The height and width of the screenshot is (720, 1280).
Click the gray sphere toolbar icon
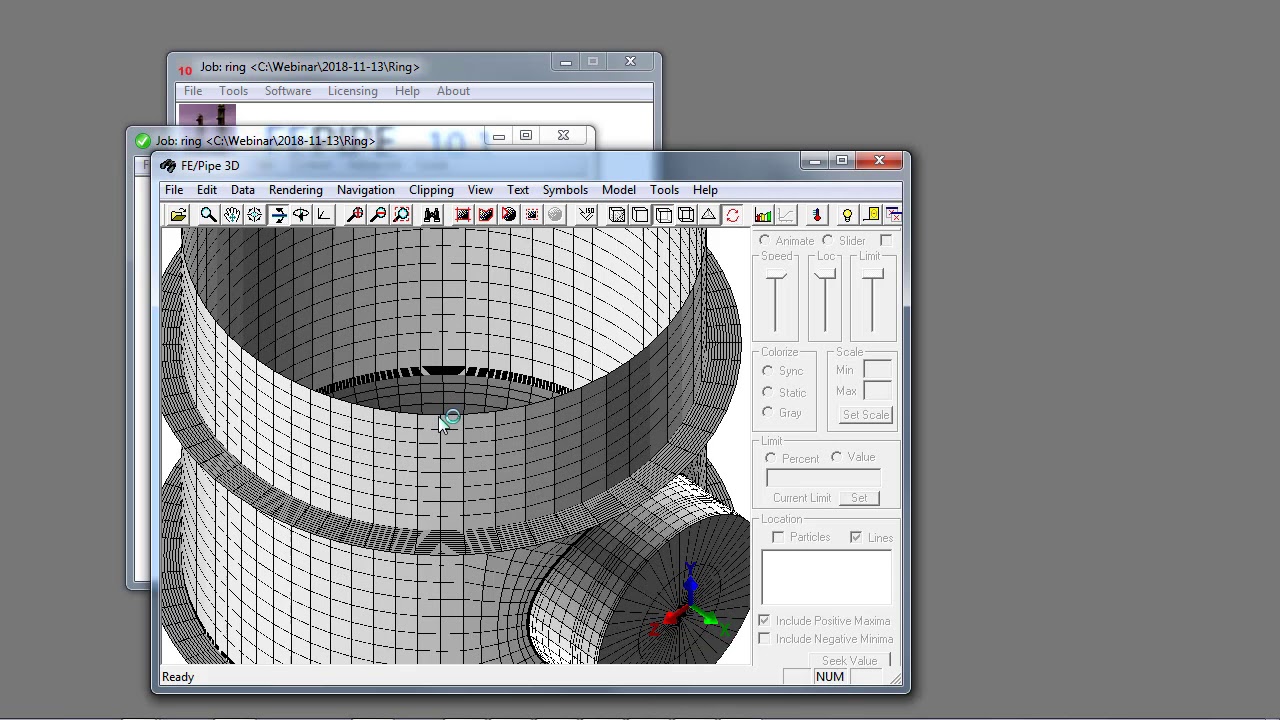(555, 215)
